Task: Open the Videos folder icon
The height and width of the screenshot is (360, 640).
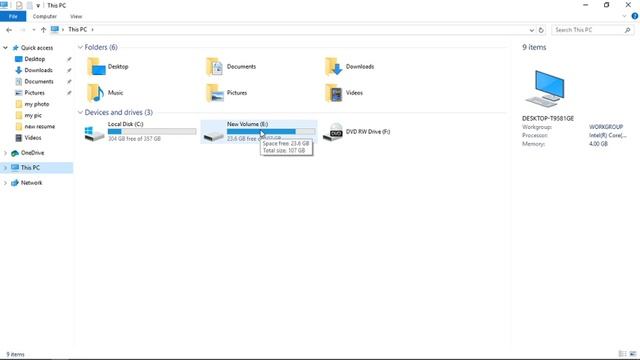Action: pos(333,93)
